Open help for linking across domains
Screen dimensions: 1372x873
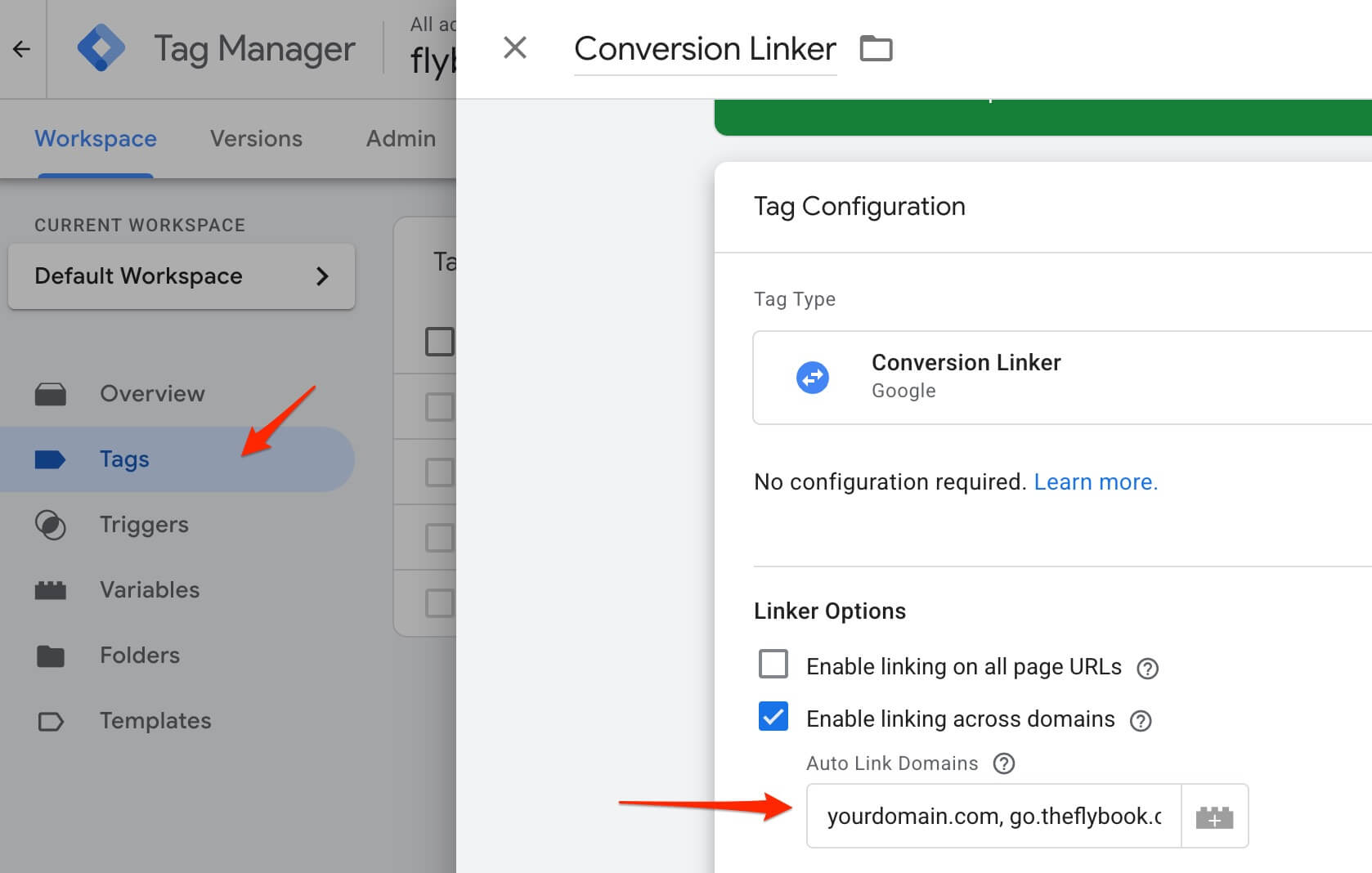tap(1140, 720)
